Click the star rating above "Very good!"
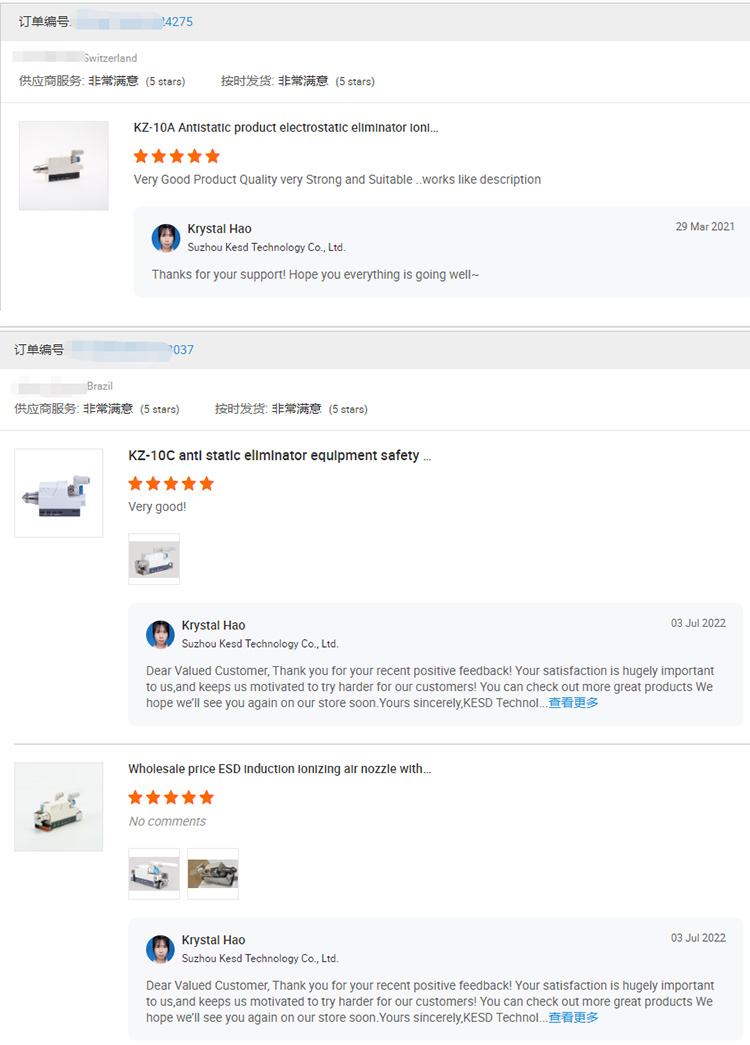This screenshot has width=750, height=1045. [x=171, y=484]
